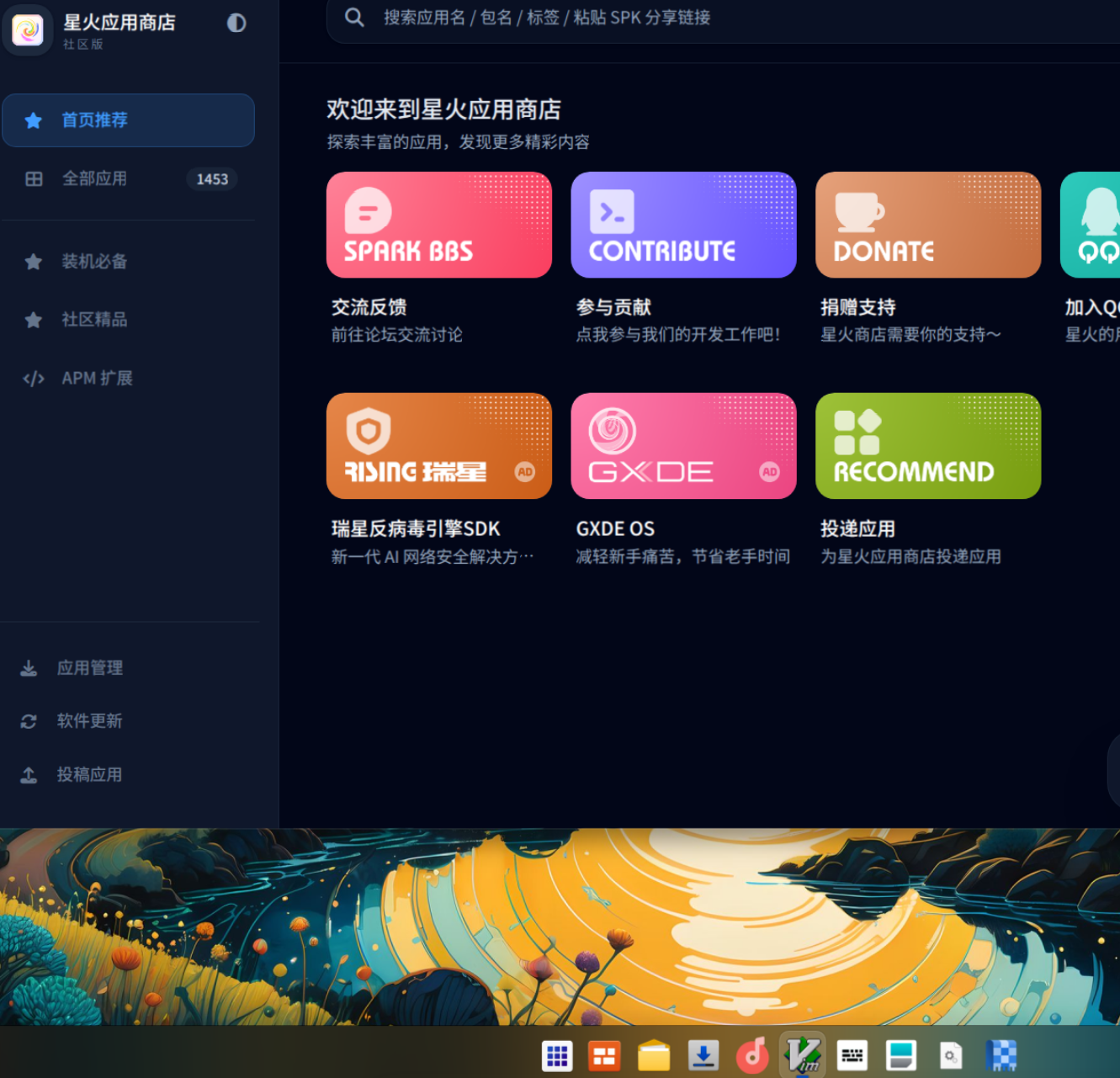The height and width of the screenshot is (1078, 1120).
Task: Click the code brackets icon beside APM 扩展
Action: (34, 379)
